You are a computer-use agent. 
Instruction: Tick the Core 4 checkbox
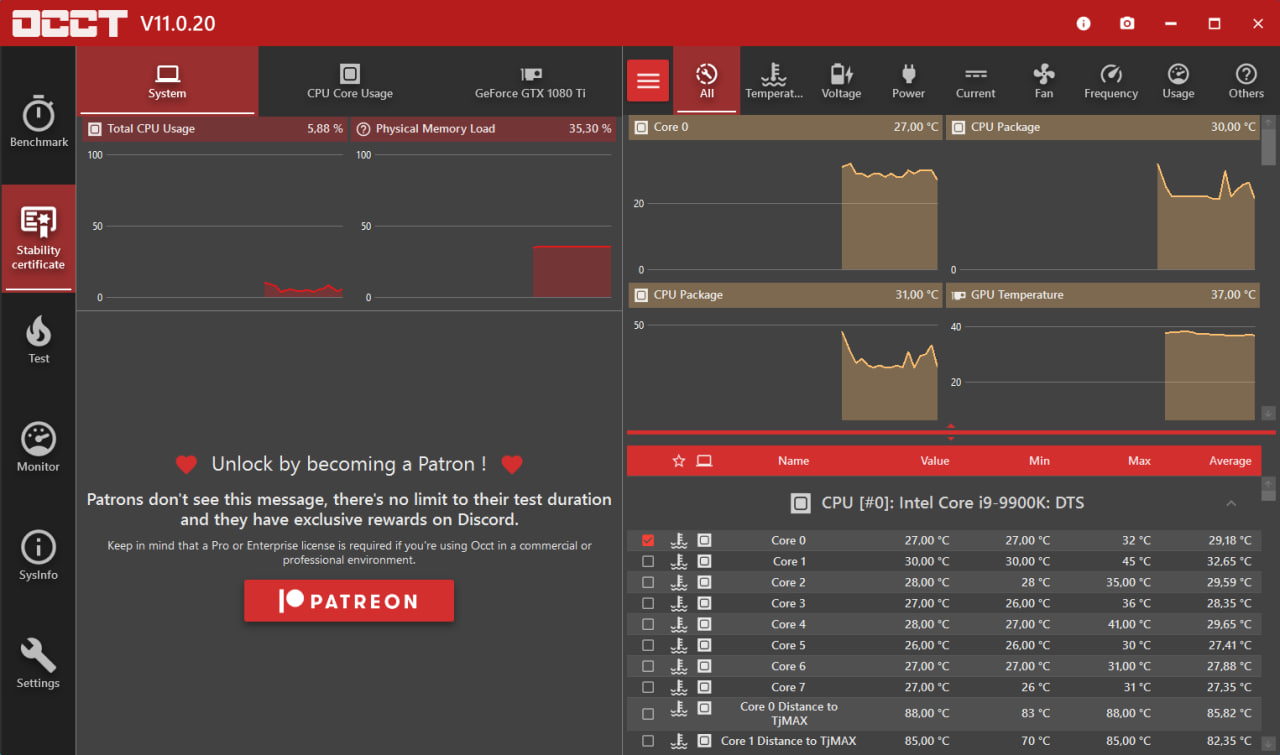648,624
